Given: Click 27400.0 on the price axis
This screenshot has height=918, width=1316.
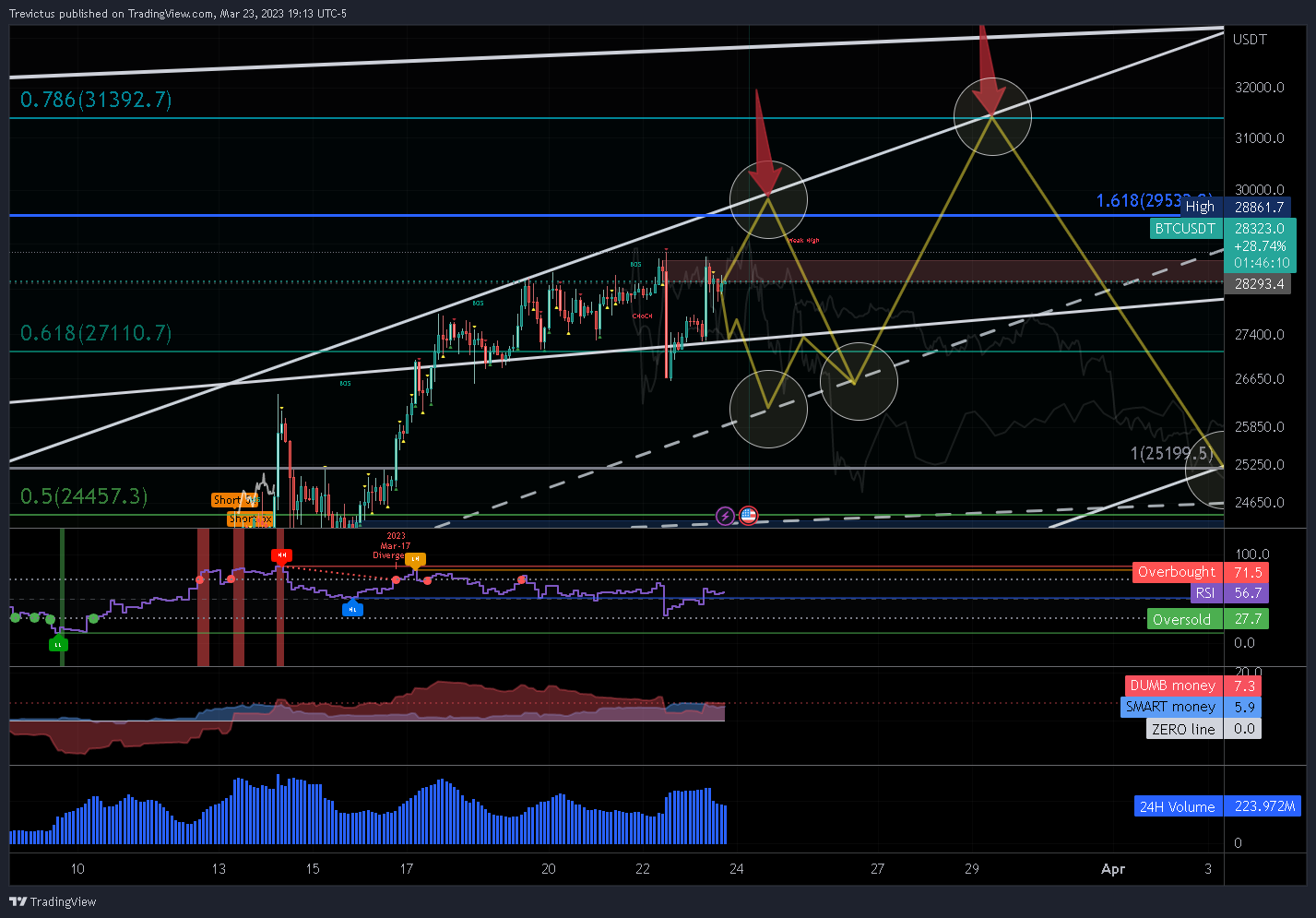Looking at the screenshot, I should click(x=1259, y=335).
